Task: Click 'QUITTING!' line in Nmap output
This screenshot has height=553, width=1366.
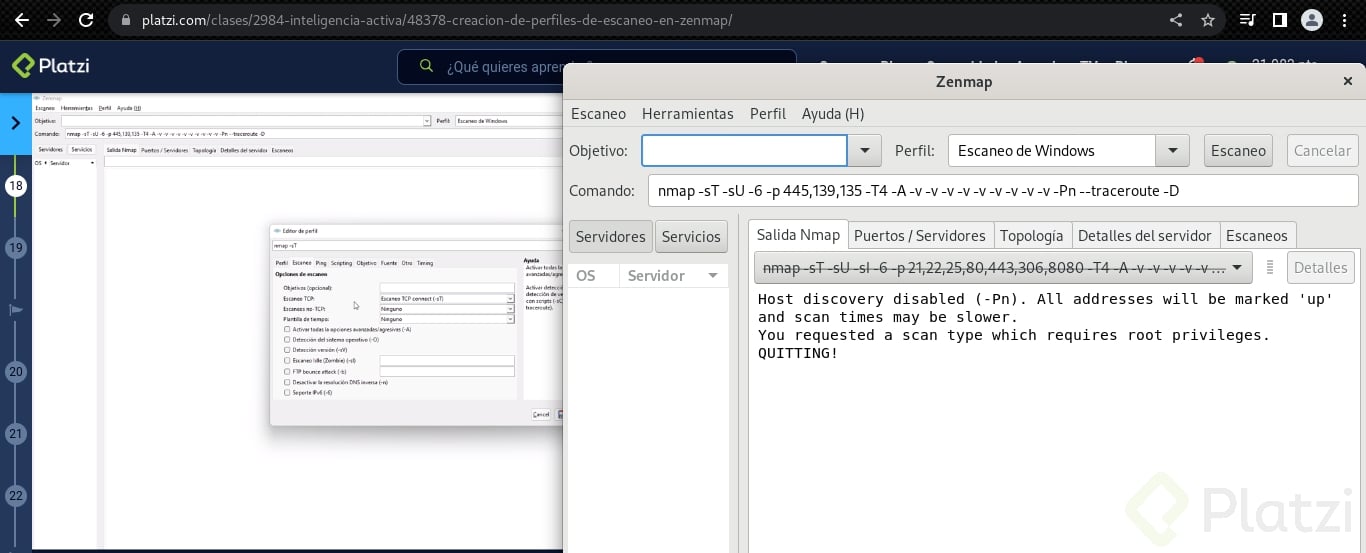Action: coord(798,353)
